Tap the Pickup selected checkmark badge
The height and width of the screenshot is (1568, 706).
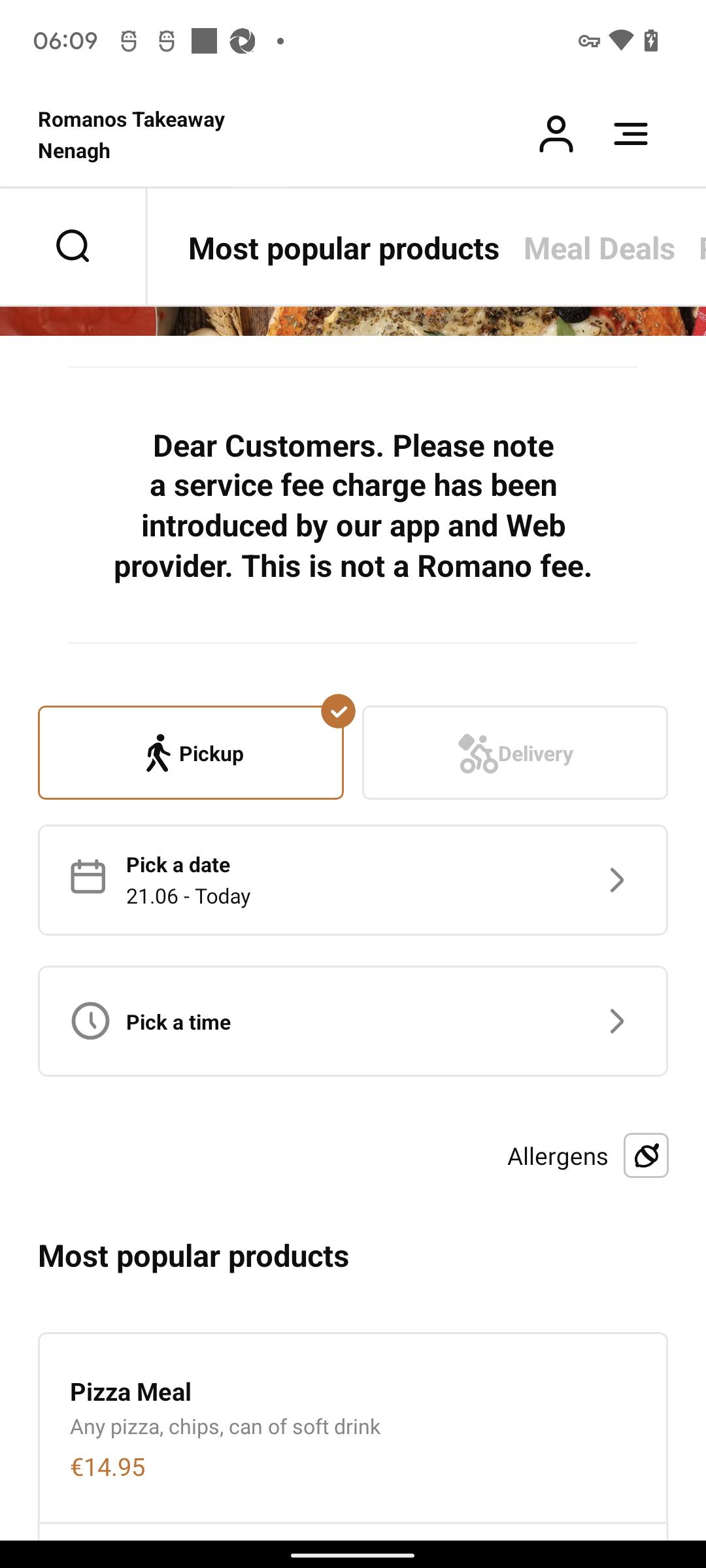tap(338, 711)
